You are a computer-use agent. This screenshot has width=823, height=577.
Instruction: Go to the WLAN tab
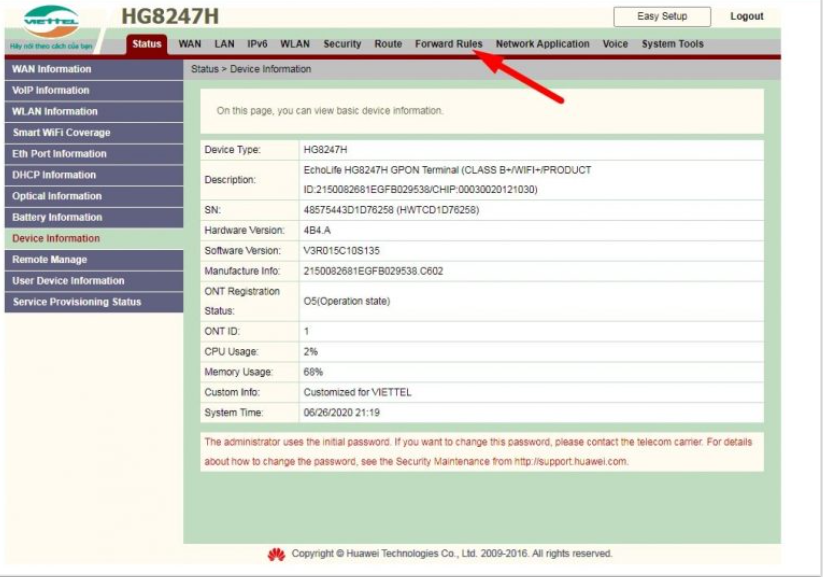295,44
